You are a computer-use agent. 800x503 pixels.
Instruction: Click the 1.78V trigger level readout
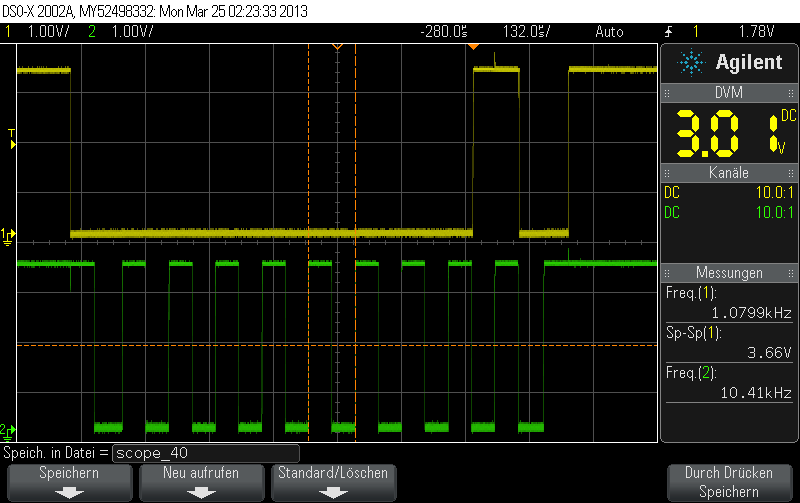click(x=757, y=32)
